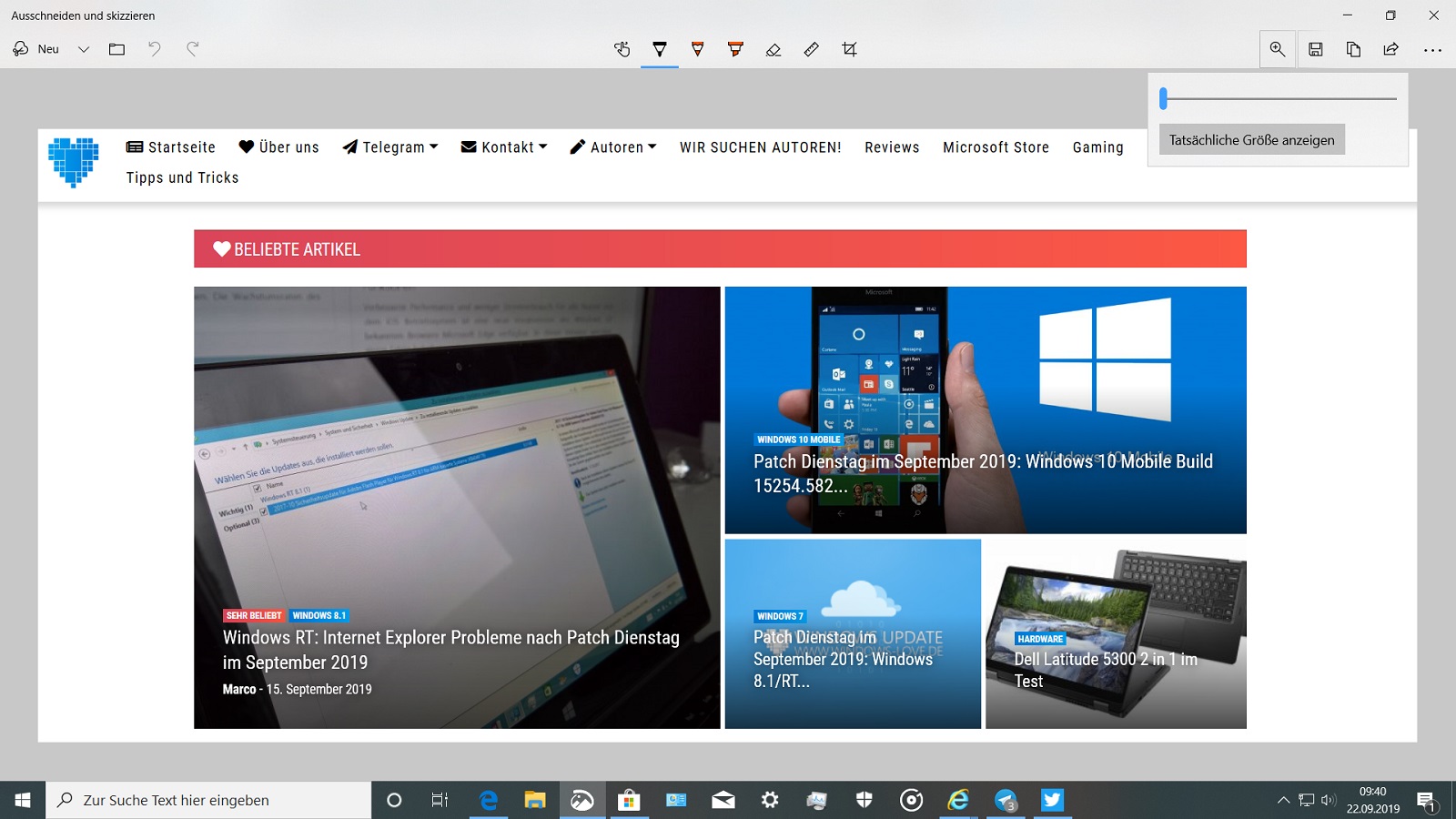Toggle the zoom magnifier button
Screen dimensions: 1456x819
click(x=1278, y=49)
